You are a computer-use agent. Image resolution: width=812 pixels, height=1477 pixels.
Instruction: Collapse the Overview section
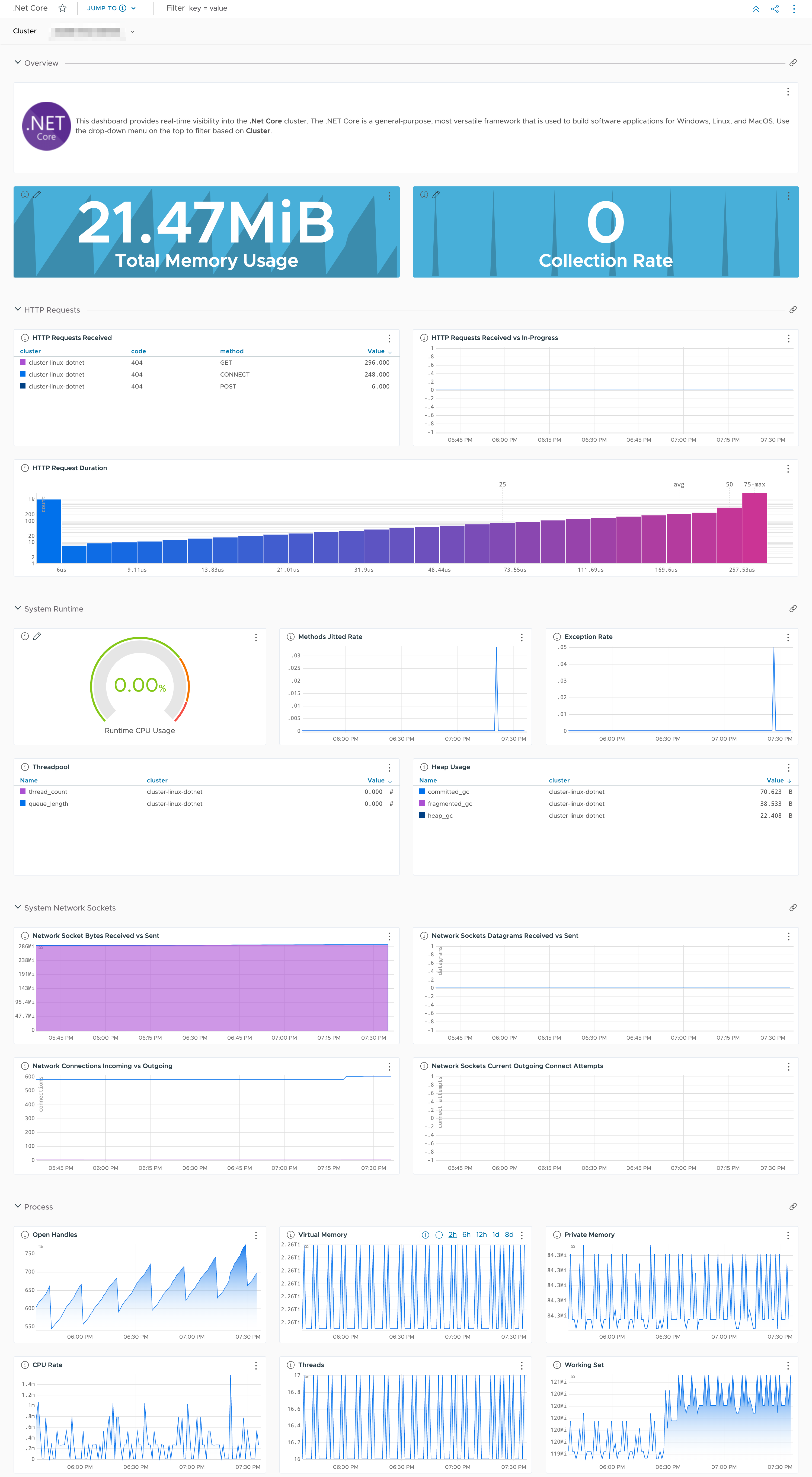18,62
